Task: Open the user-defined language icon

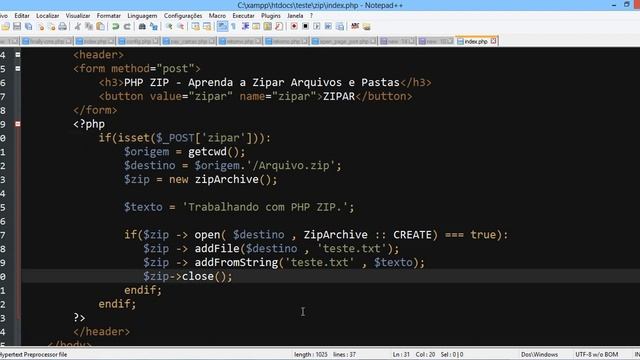Action: [x=256, y=27]
